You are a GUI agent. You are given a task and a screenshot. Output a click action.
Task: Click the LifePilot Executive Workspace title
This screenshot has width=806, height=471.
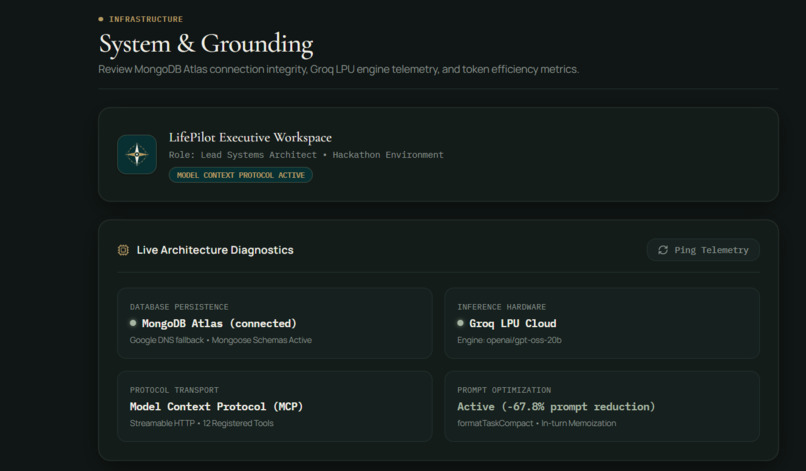(x=250, y=137)
